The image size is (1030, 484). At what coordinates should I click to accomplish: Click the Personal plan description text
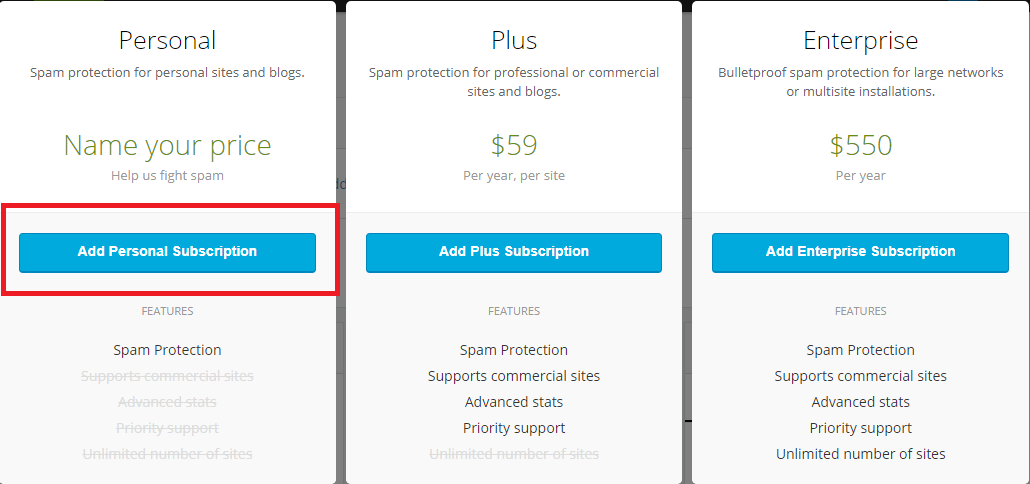(x=167, y=72)
